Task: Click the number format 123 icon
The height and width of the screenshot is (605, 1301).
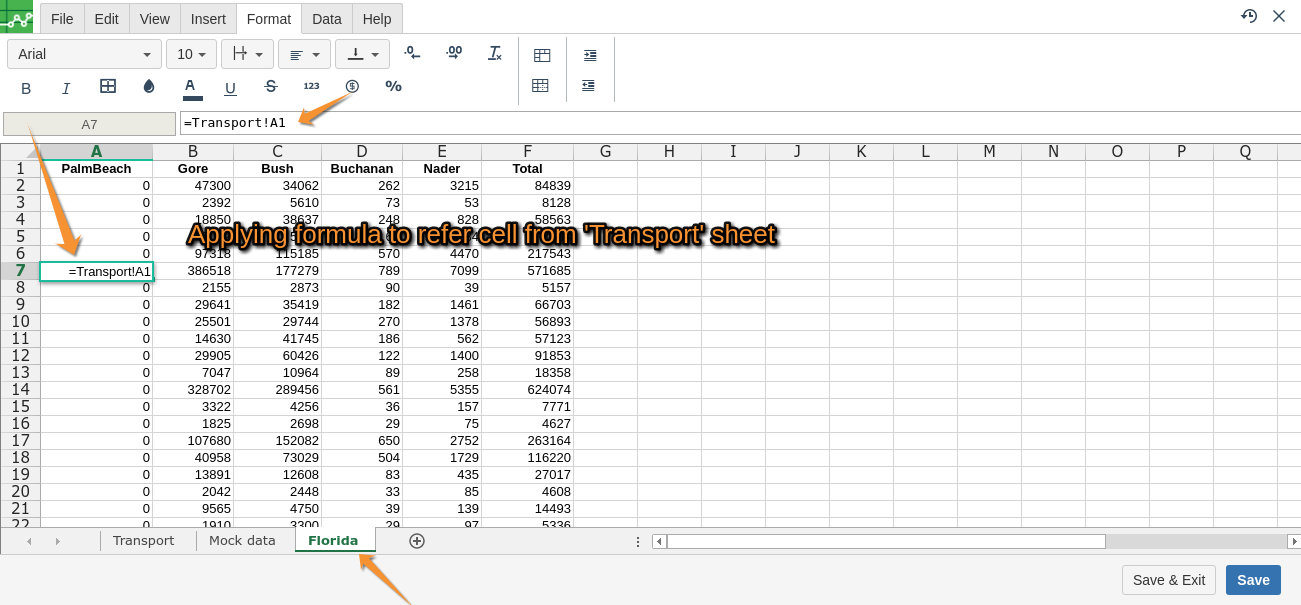Action: click(311, 87)
